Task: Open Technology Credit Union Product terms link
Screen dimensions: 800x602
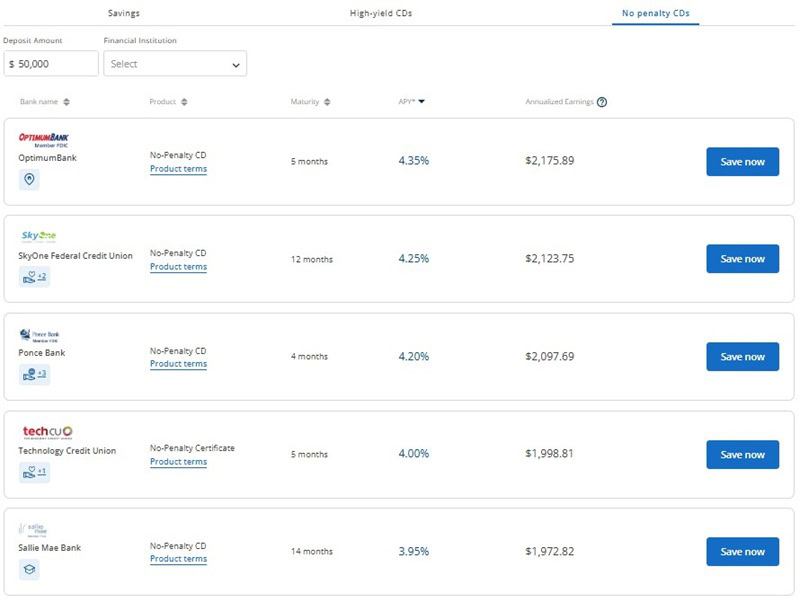Action: click(179, 462)
